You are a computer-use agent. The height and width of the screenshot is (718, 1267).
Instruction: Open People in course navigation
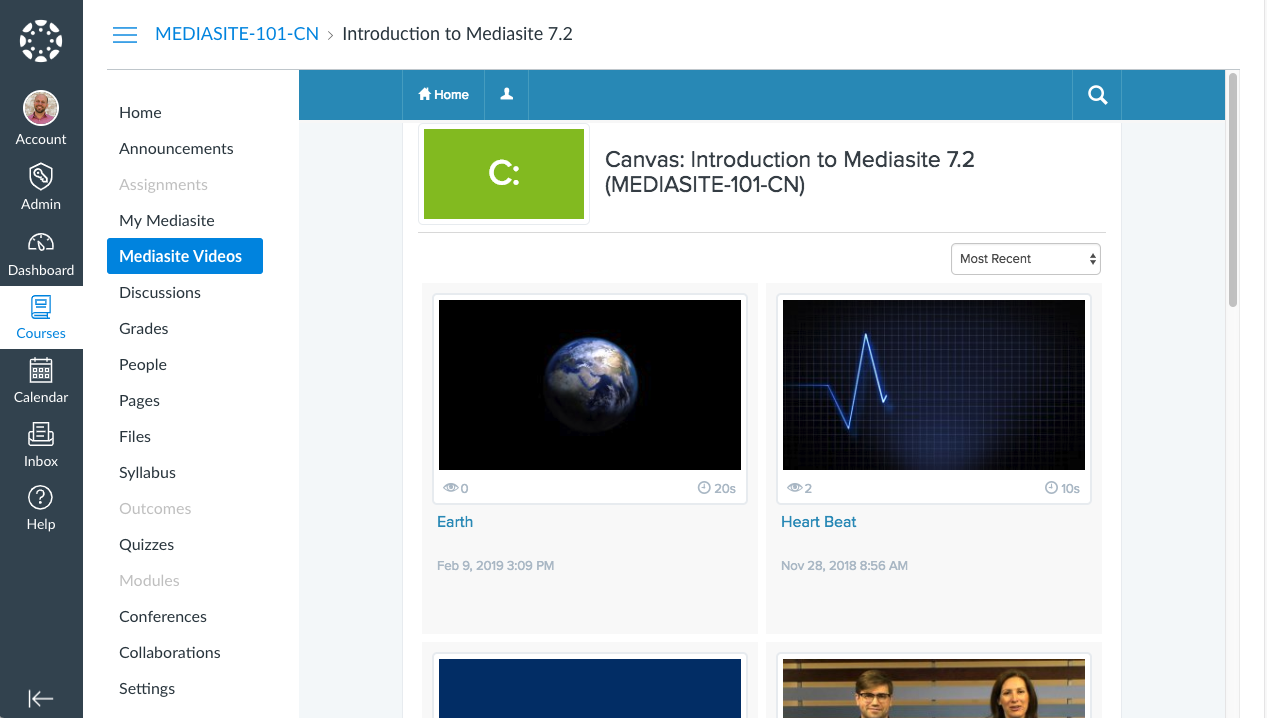143,365
